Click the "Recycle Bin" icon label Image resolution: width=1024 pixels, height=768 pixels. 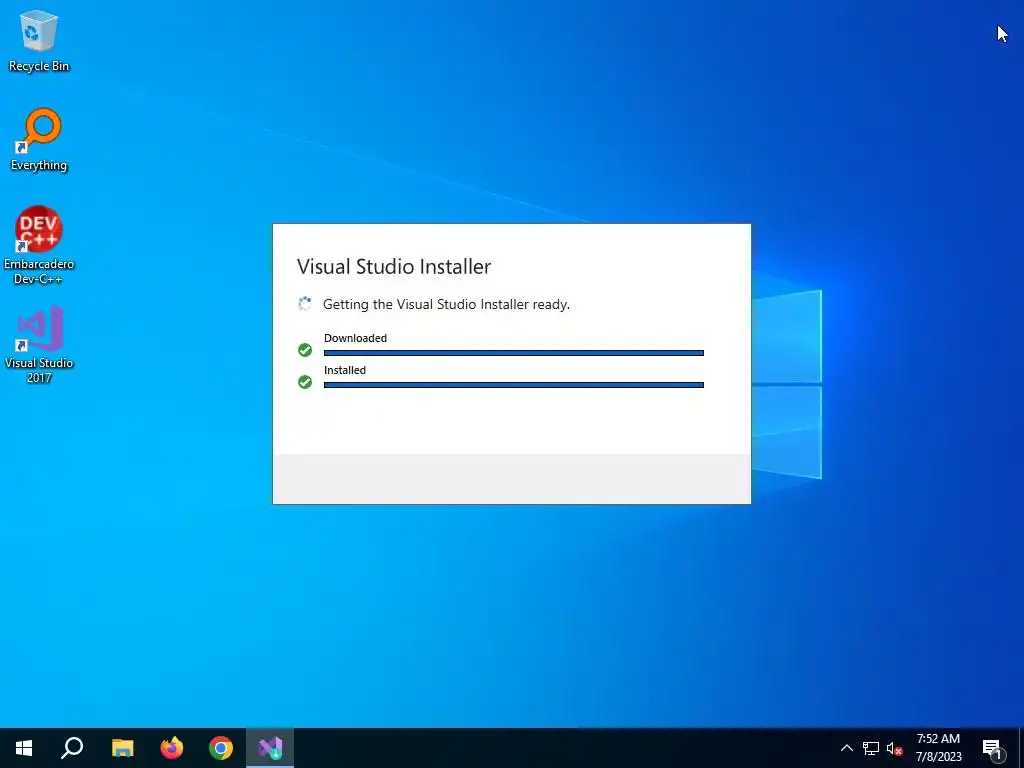click(x=39, y=66)
